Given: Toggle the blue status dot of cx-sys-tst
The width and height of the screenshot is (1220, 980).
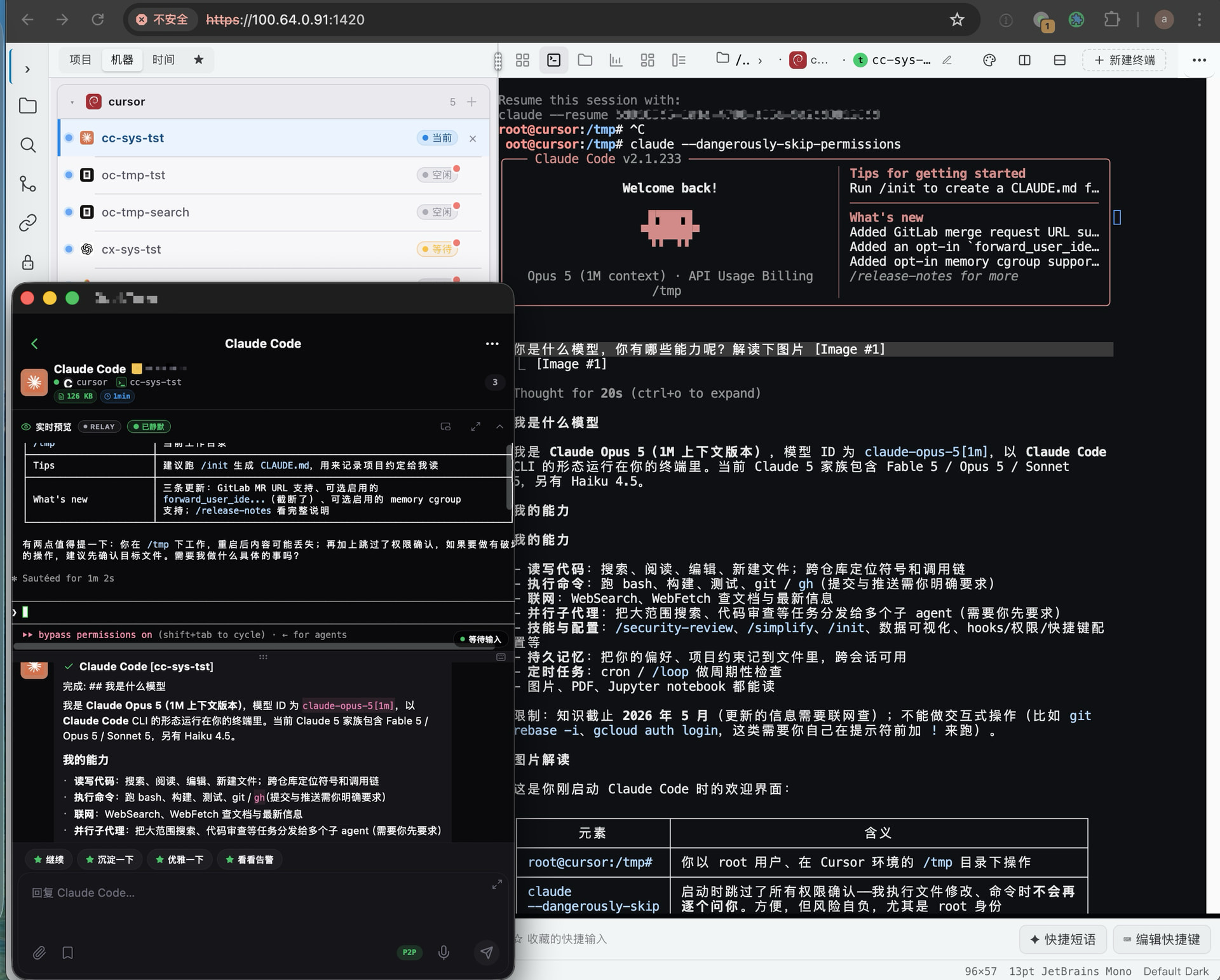Looking at the screenshot, I should coord(69,249).
